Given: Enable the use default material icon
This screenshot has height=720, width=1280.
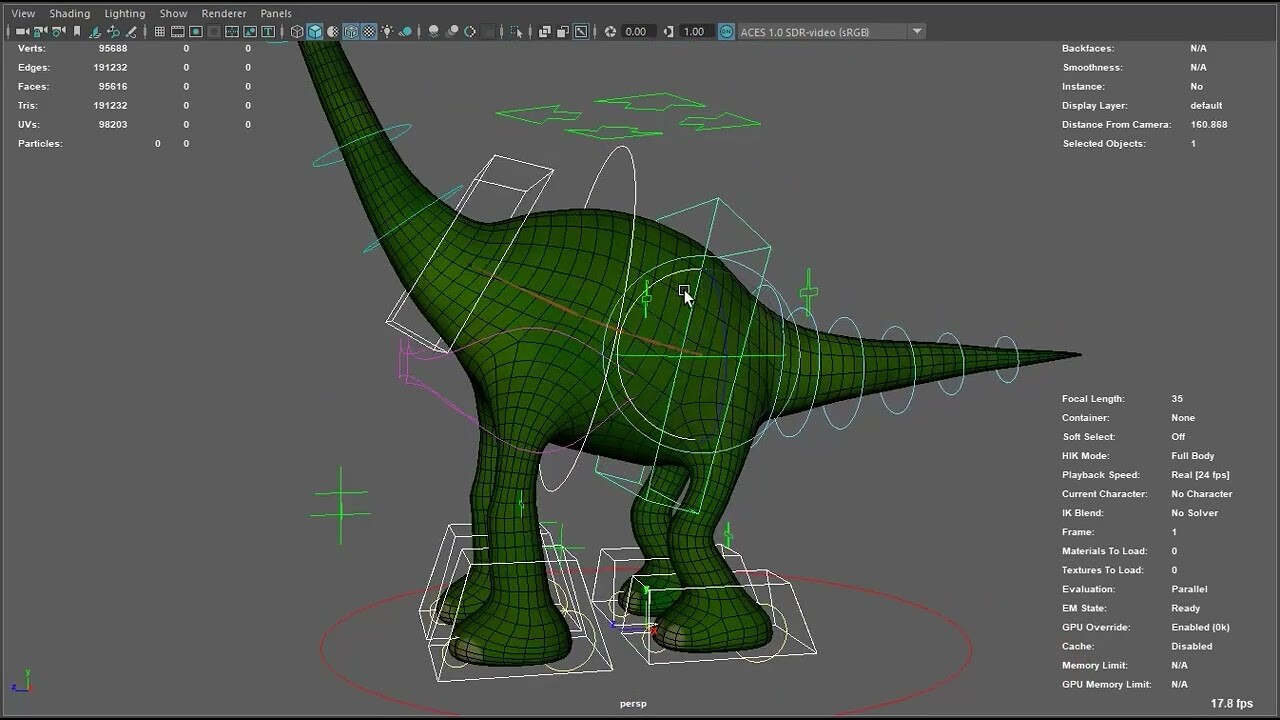Looking at the screenshot, I should pyautogui.click(x=332, y=31).
